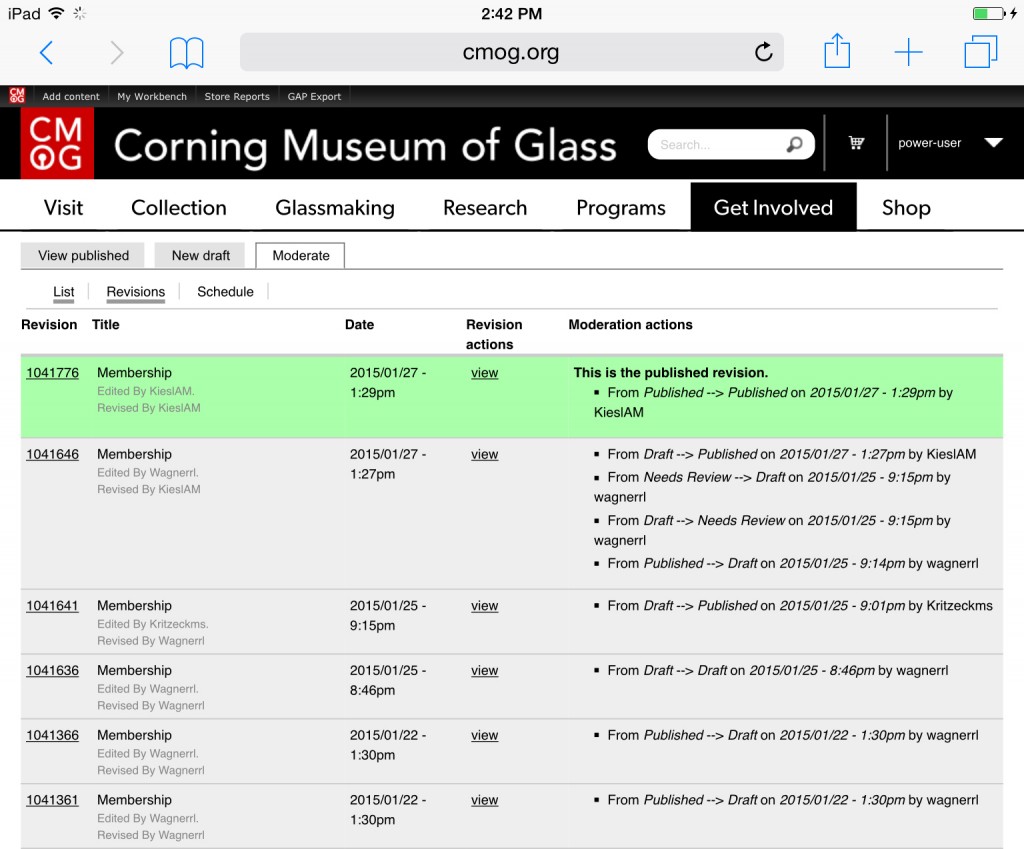Click view for revision 1041646

485,455
